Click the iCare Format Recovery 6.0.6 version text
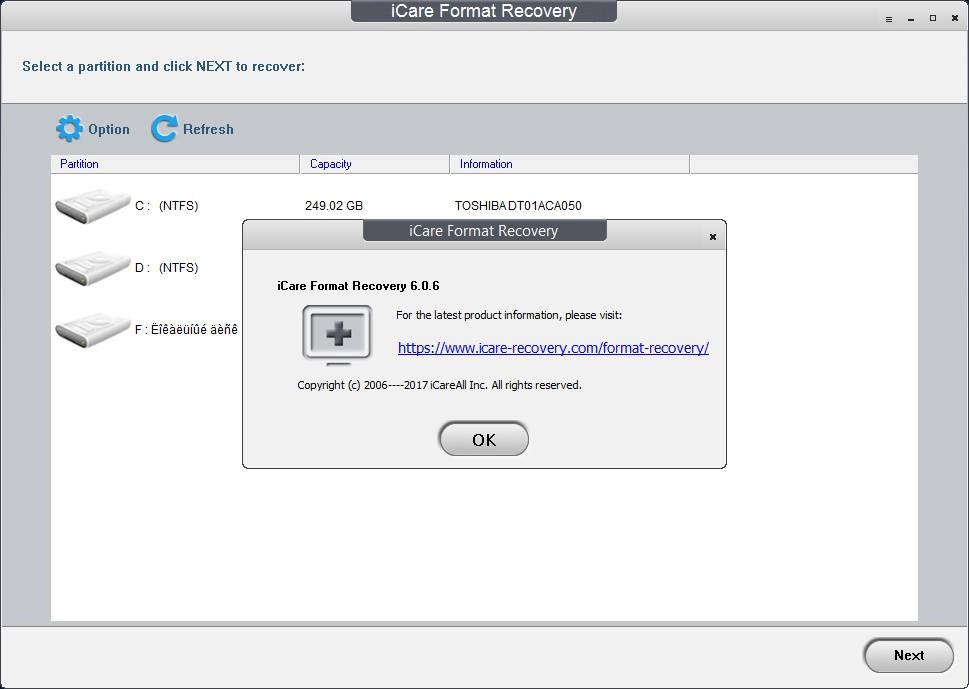Viewport: 969px width, 689px height. pos(358,285)
